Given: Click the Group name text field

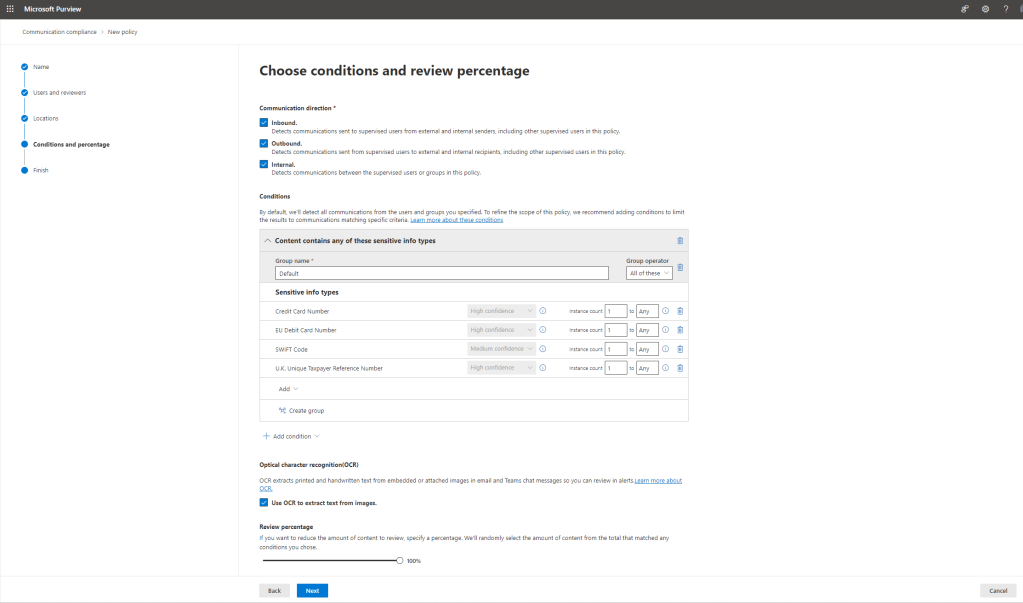Looking at the screenshot, I should 441,273.
